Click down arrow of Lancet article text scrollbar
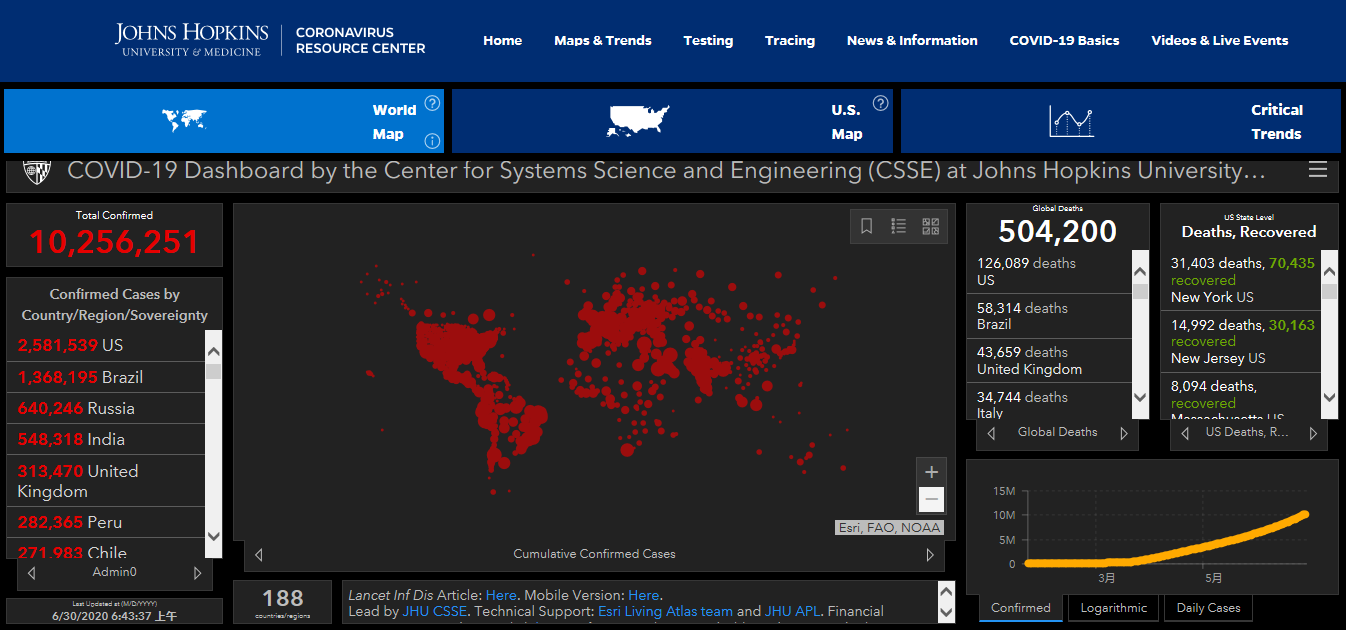 click(946, 611)
